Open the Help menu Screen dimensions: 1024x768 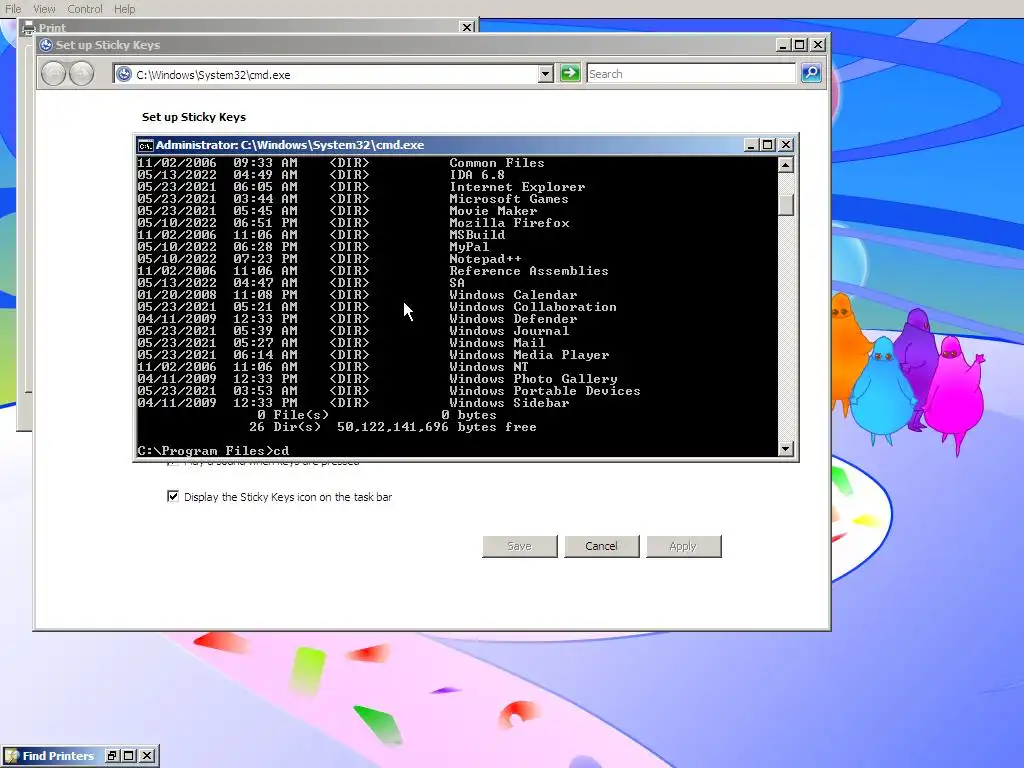click(x=124, y=9)
